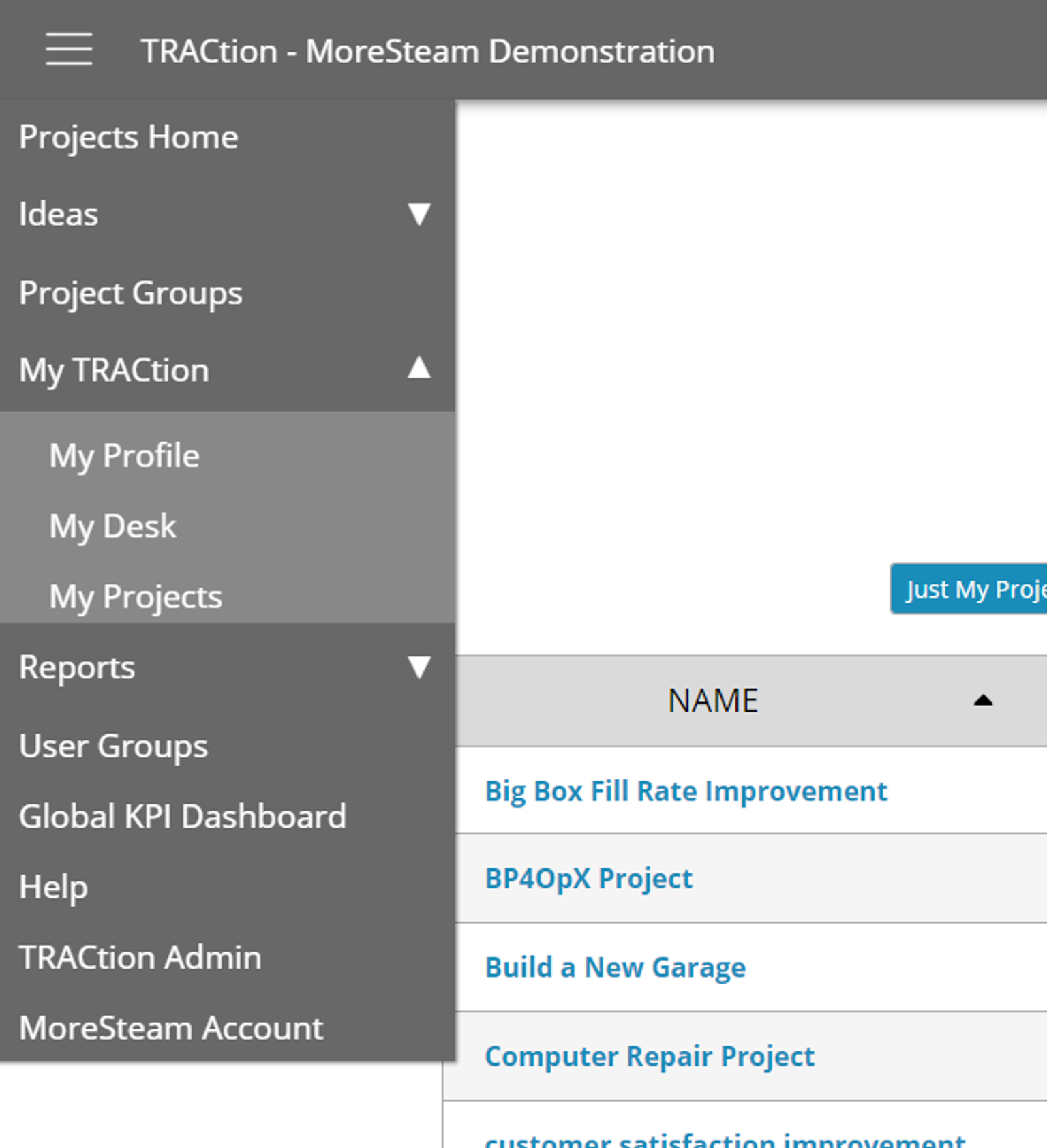Open Computer Repair Project link

tap(650, 1057)
